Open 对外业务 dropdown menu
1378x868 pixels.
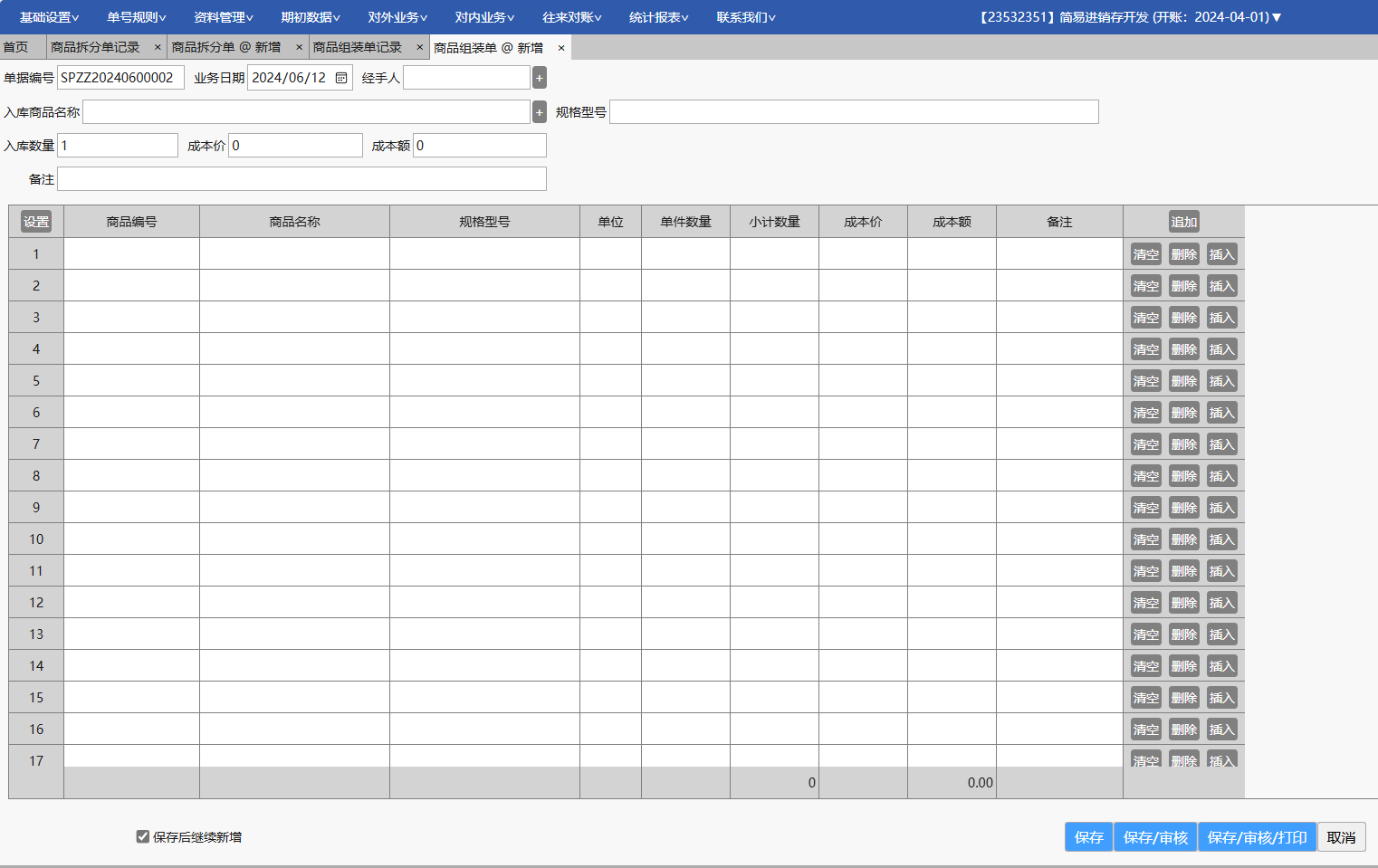[397, 17]
